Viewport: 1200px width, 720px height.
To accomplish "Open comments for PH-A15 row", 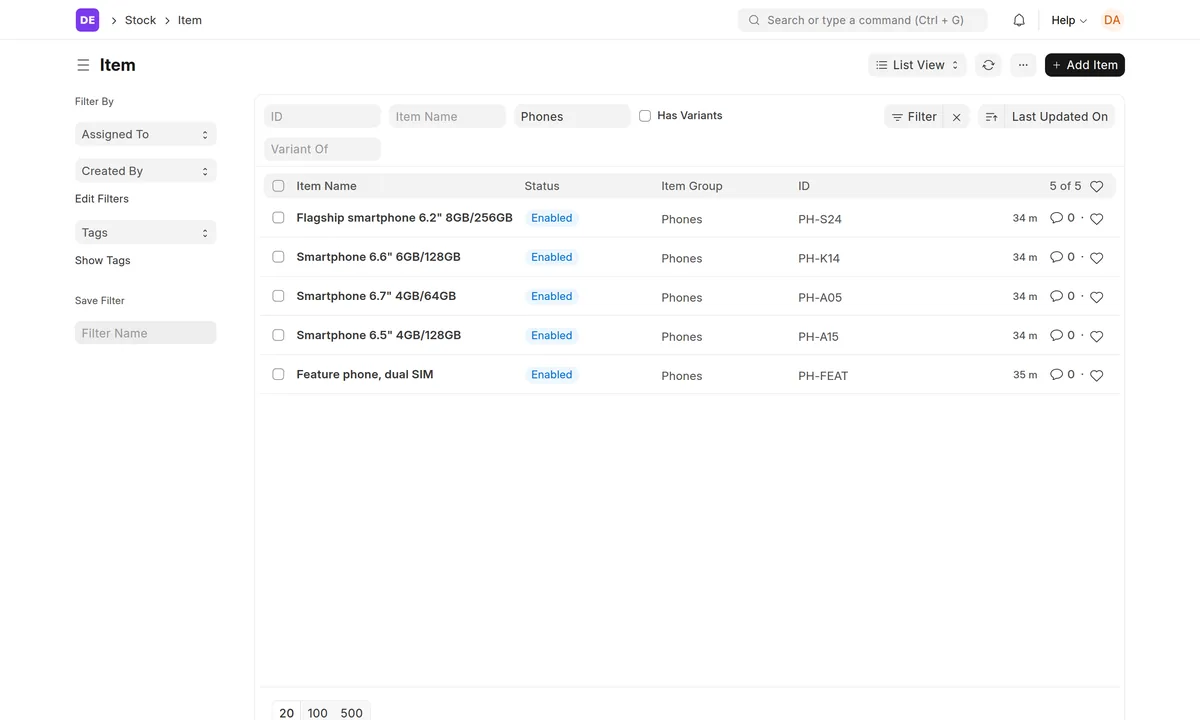I will [x=1062, y=335].
